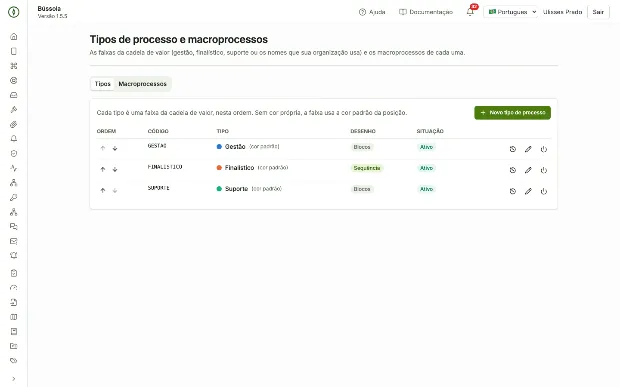
Task: Edit the Gestão process type
Action: [528, 149]
